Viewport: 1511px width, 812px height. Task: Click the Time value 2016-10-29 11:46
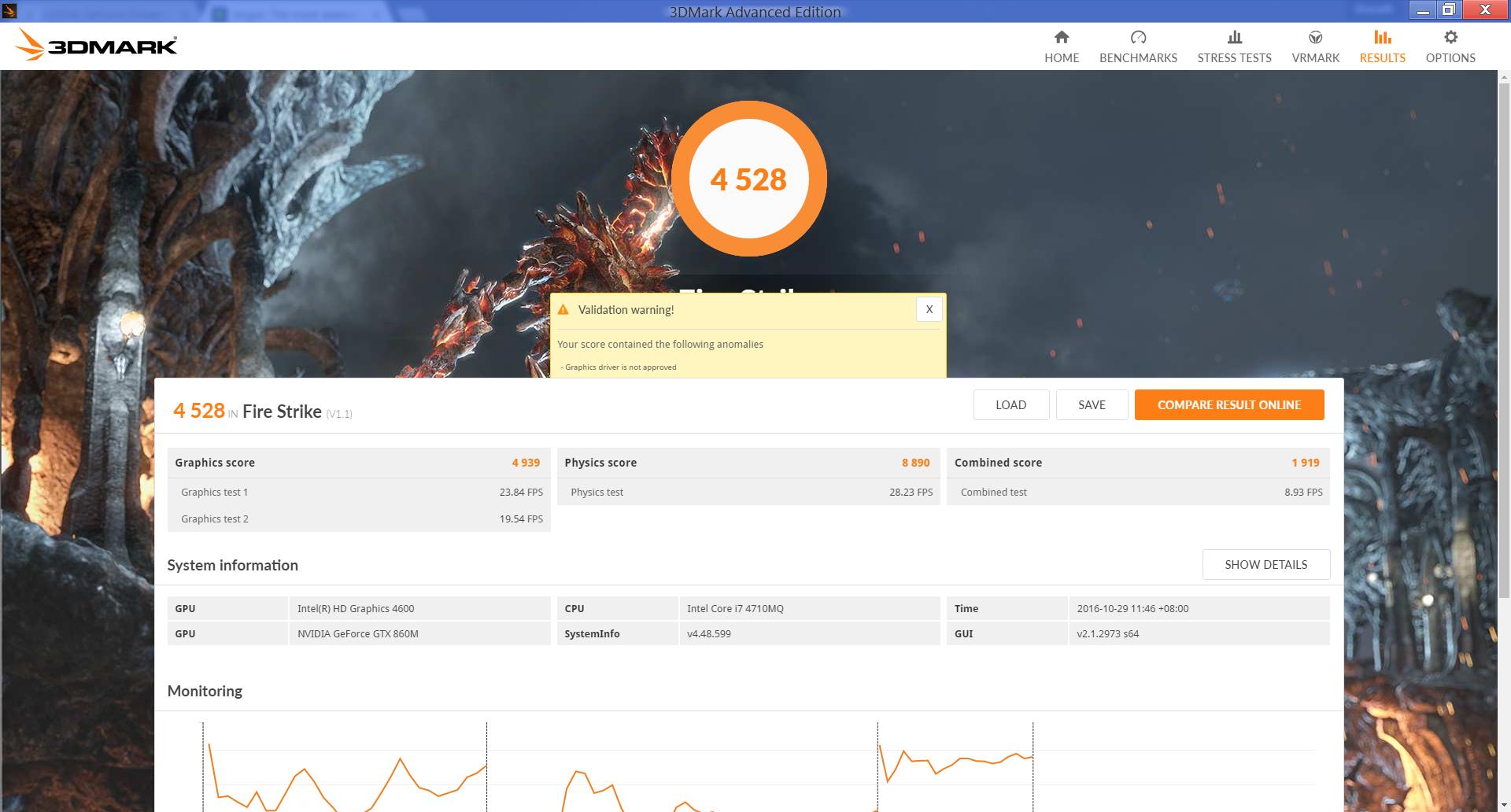(x=1132, y=608)
